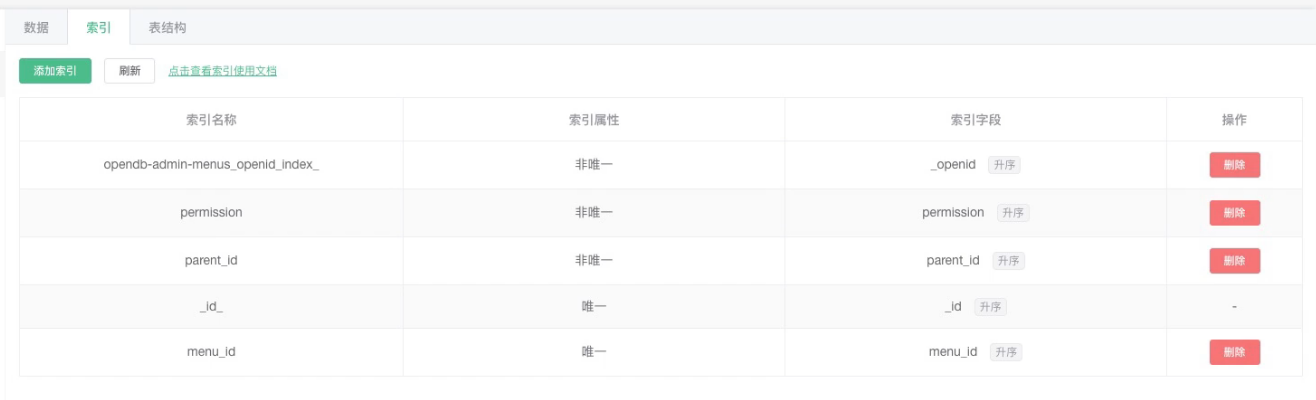Select the 唯一 cell in menu_id row

(594, 352)
